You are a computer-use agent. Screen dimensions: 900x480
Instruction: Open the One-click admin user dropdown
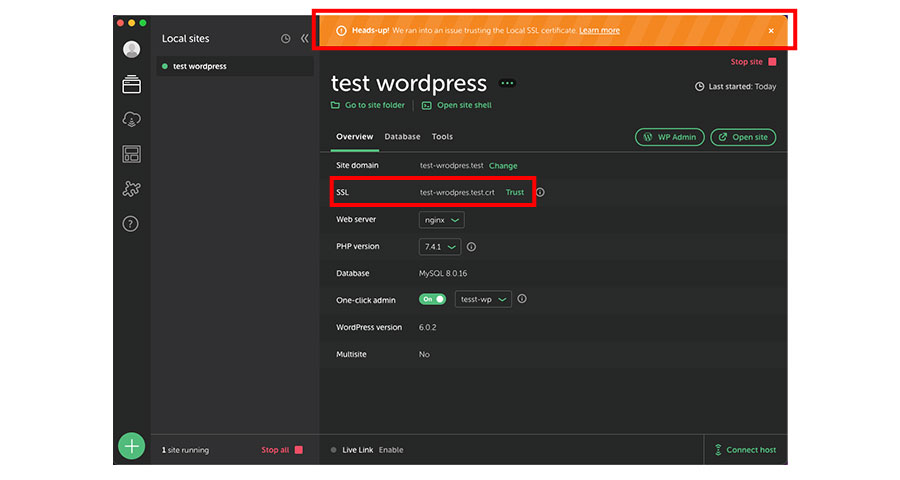pyautogui.click(x=483, y=299)
